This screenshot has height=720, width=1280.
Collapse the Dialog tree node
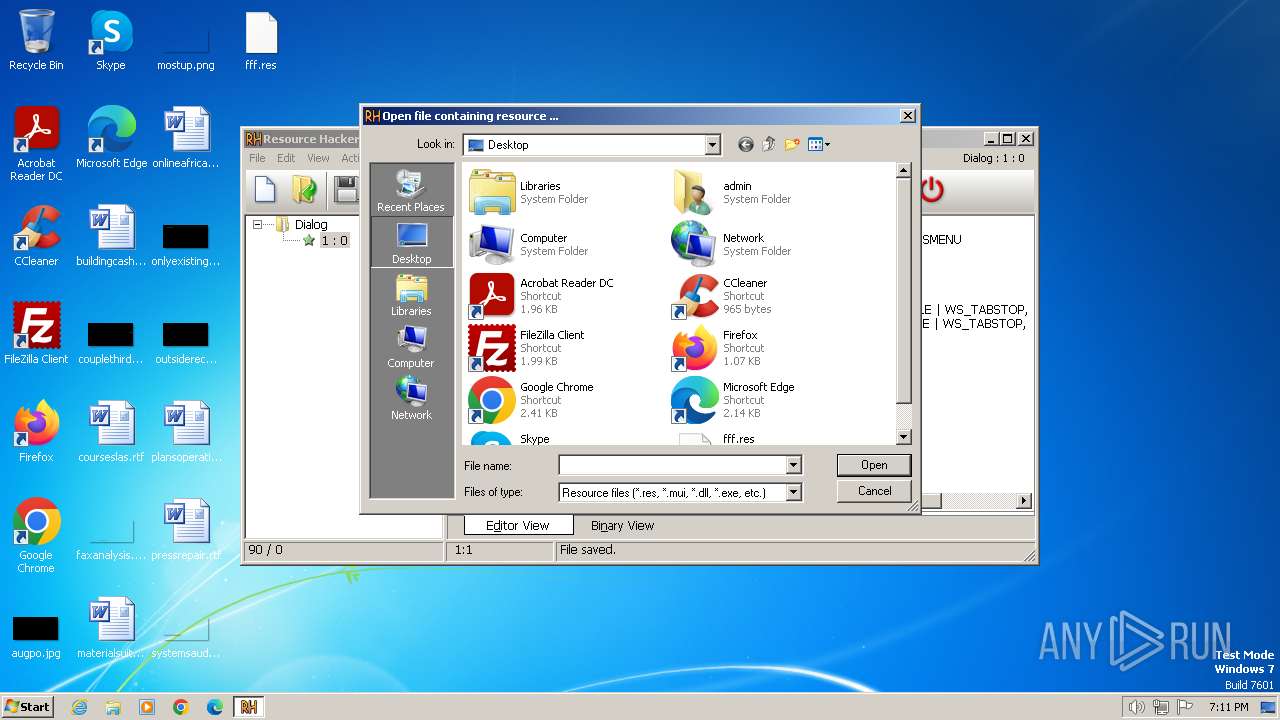[x=257, y=225]
